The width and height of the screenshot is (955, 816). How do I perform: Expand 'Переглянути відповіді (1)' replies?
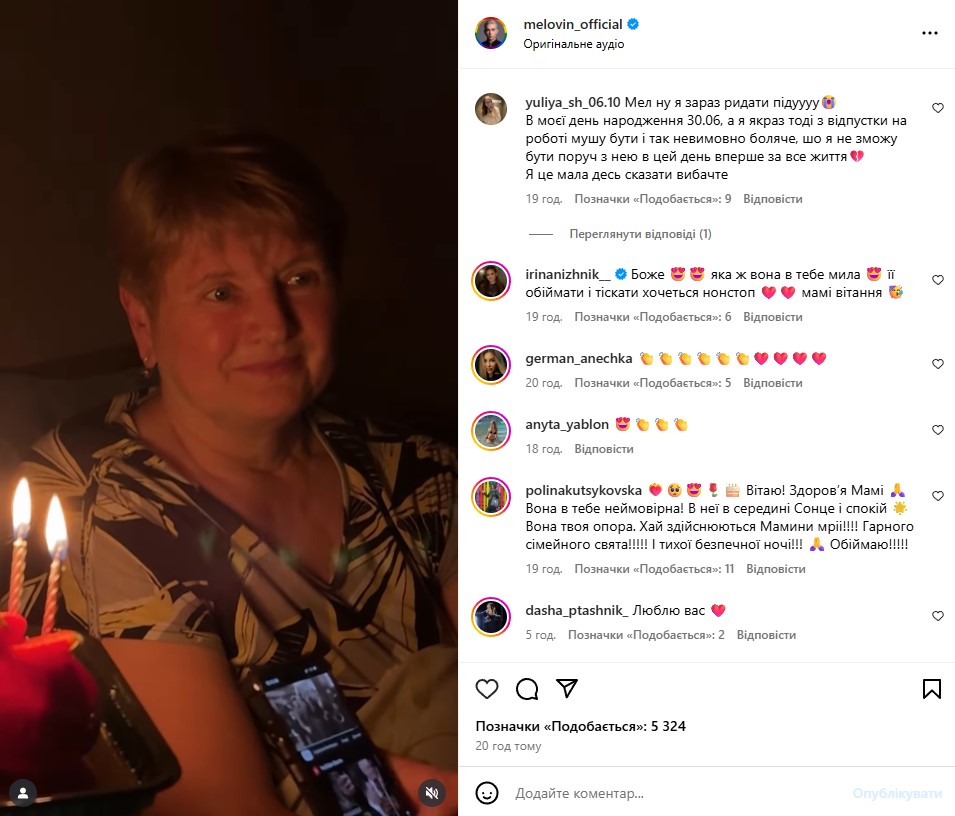[640, 234]
